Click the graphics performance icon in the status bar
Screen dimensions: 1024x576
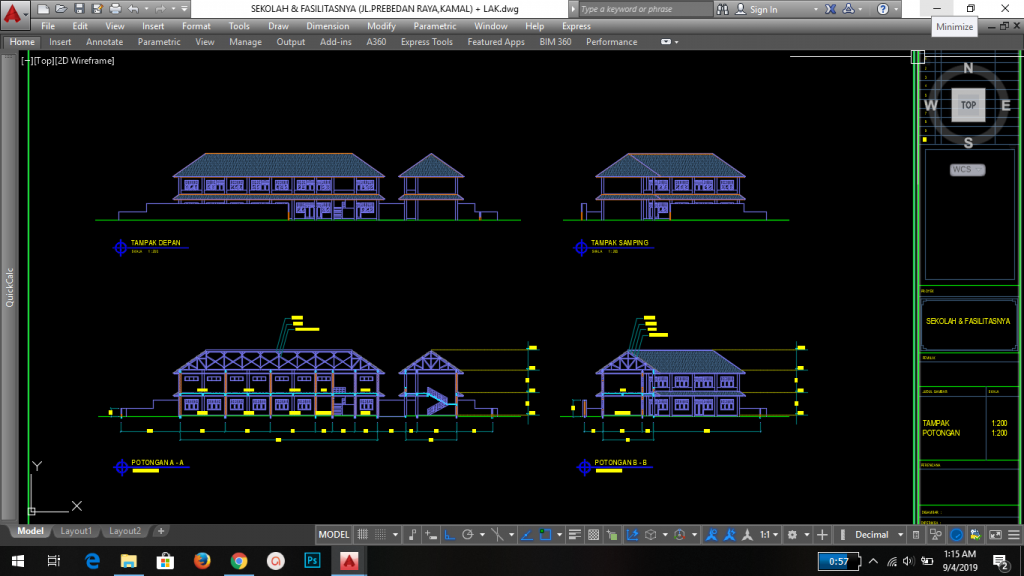point(957,532)
